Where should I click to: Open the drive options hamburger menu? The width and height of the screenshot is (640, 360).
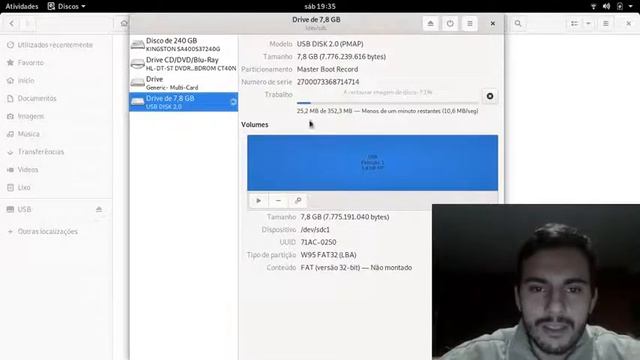[470, 24]
